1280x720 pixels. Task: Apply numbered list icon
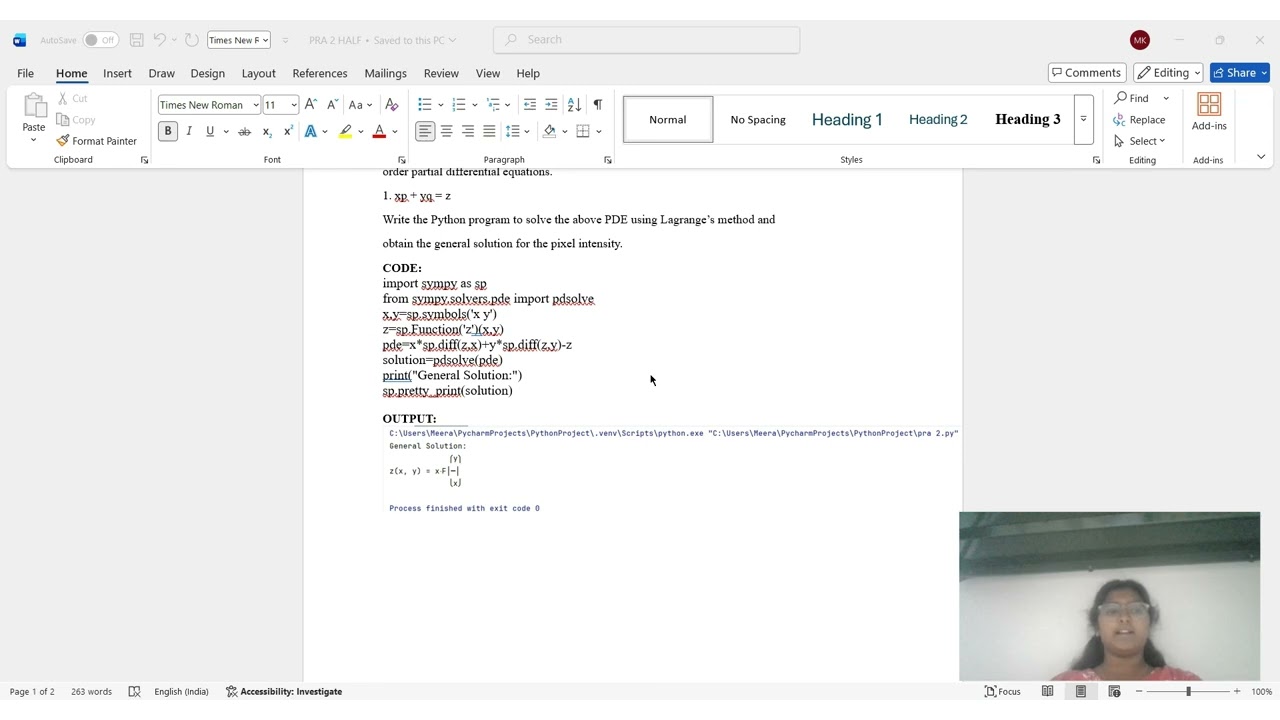coord(459,104)
